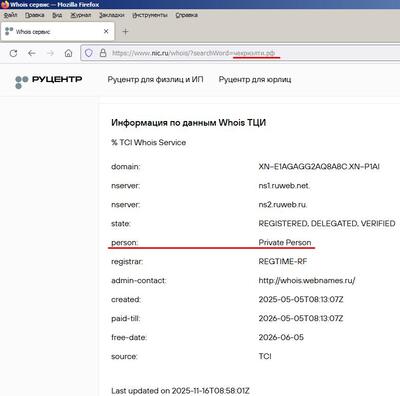Click the domain: field label

pyautogui.click(x=126, y=166)
